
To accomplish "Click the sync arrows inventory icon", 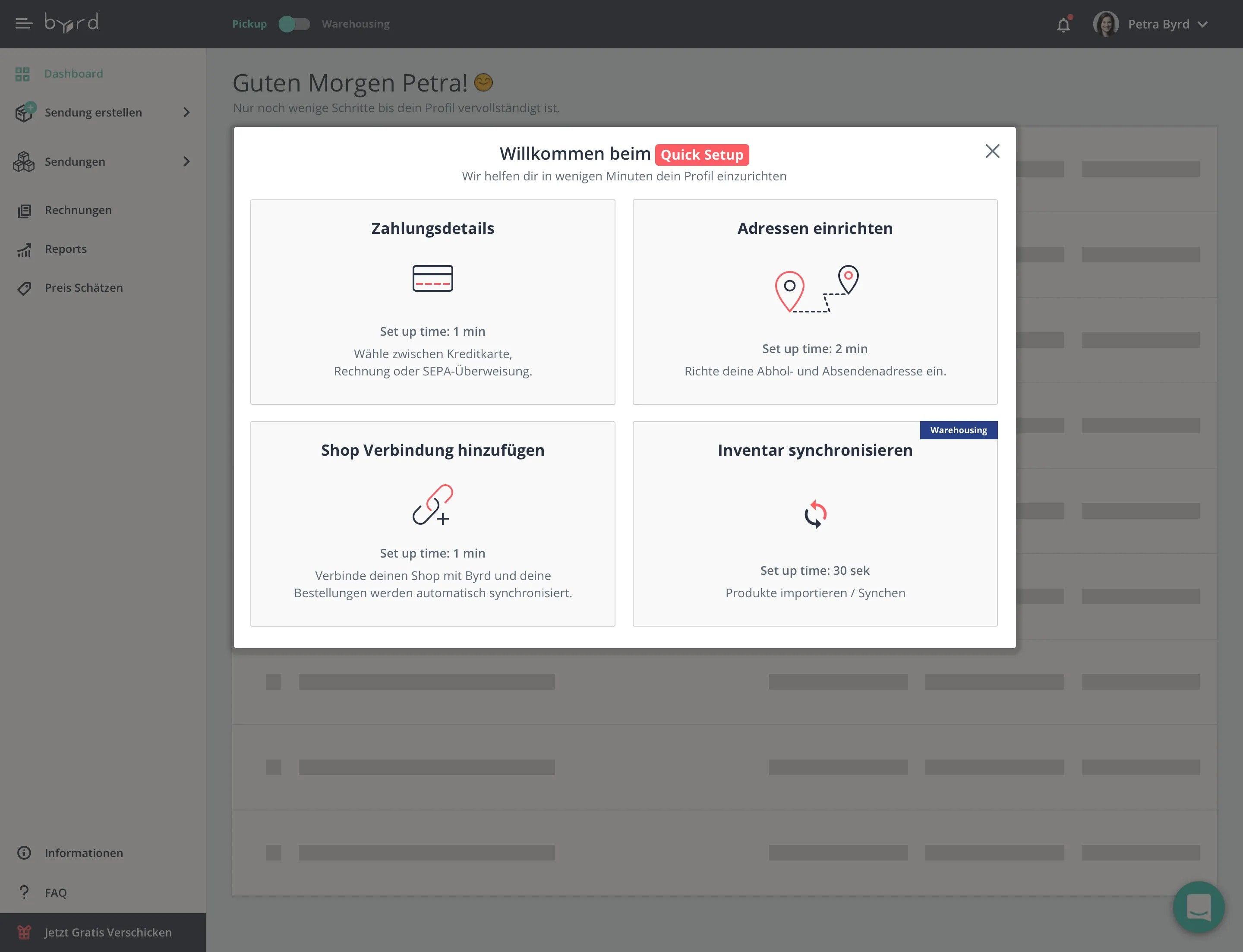I will 815,514.
